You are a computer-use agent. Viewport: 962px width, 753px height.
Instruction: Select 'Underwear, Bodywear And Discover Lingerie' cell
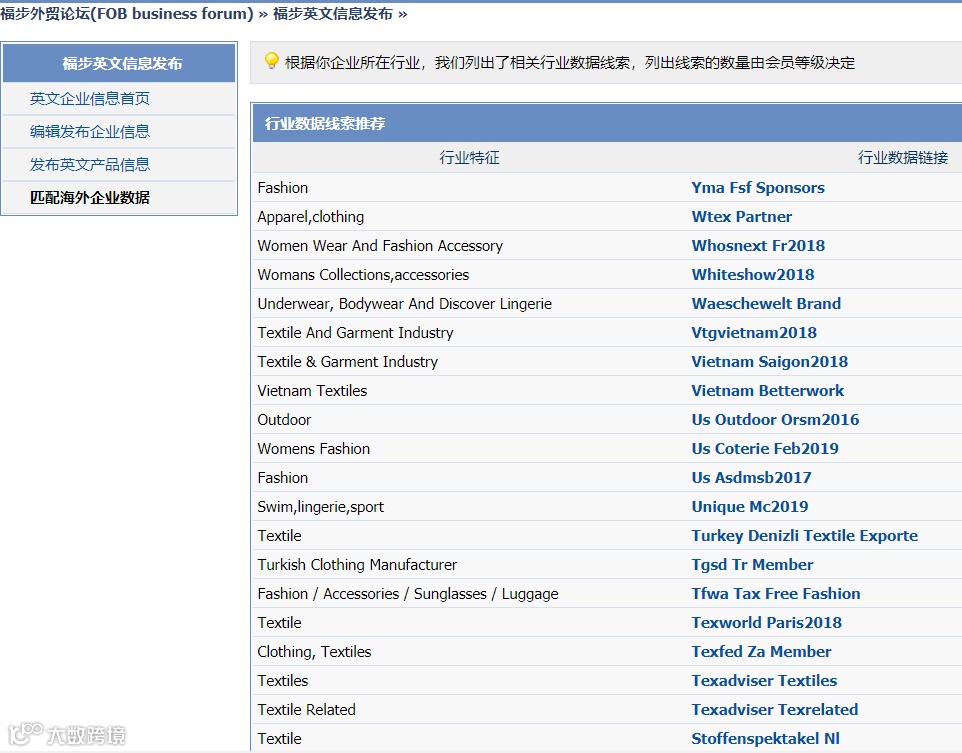pos(404,303)
